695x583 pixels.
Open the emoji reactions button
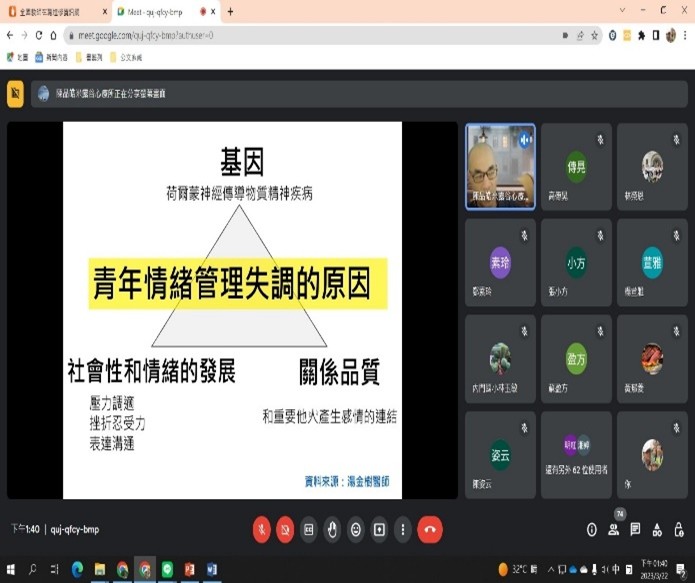[x=356, y=529]
